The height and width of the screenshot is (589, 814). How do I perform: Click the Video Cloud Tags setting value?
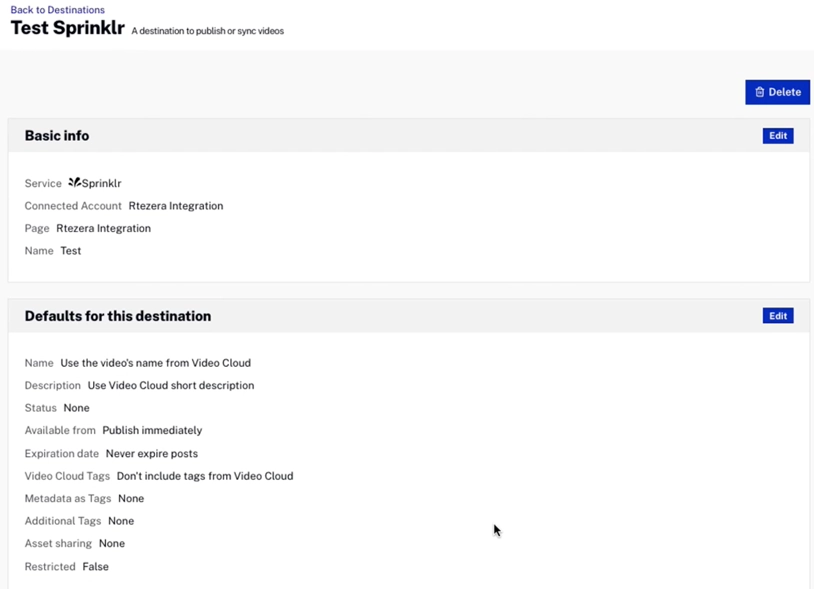click(x=204, y=475)
